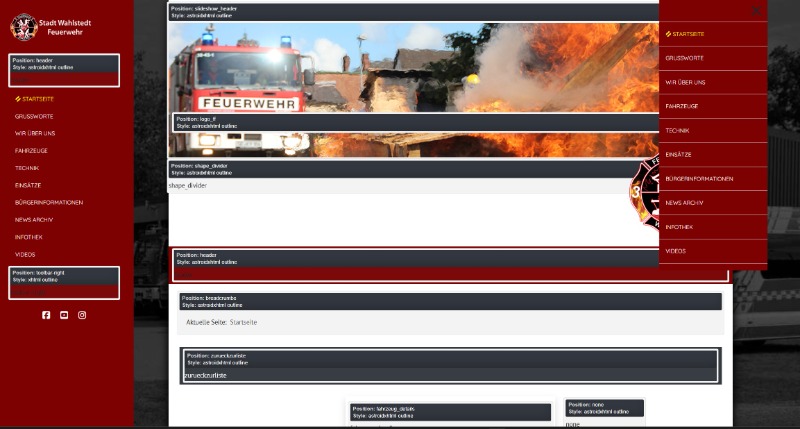Close the right off-canvas menu panel
This screenshot has width=800, height=429.
coord(756,10)
